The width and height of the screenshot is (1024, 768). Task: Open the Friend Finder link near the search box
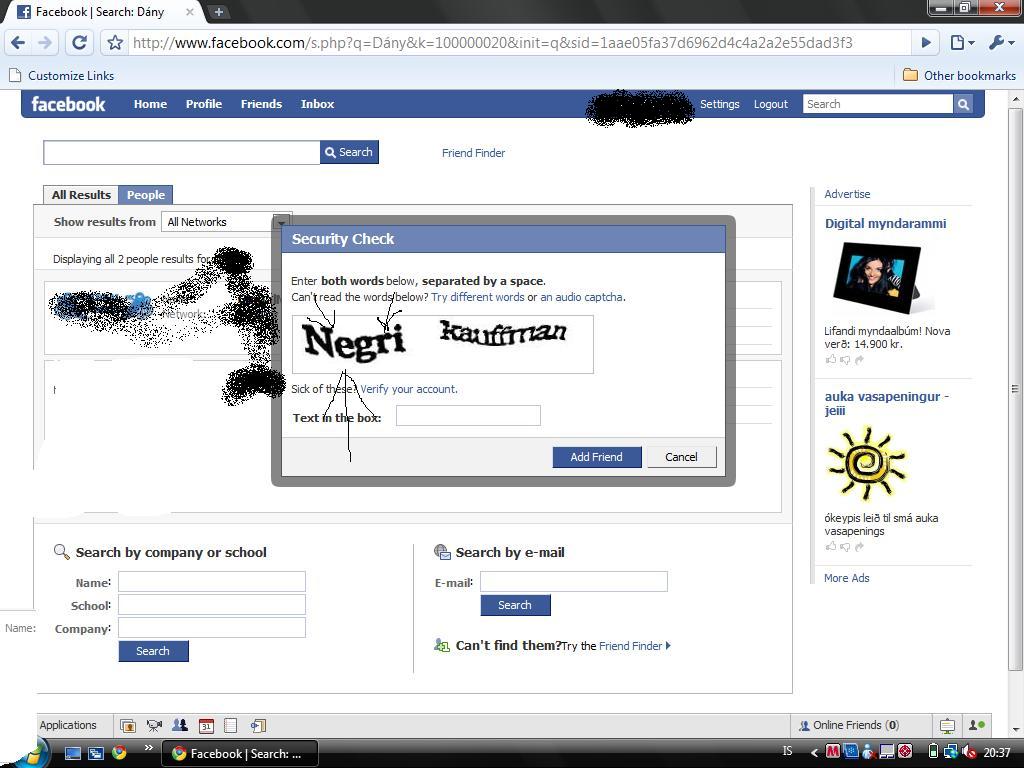point(473,153)
